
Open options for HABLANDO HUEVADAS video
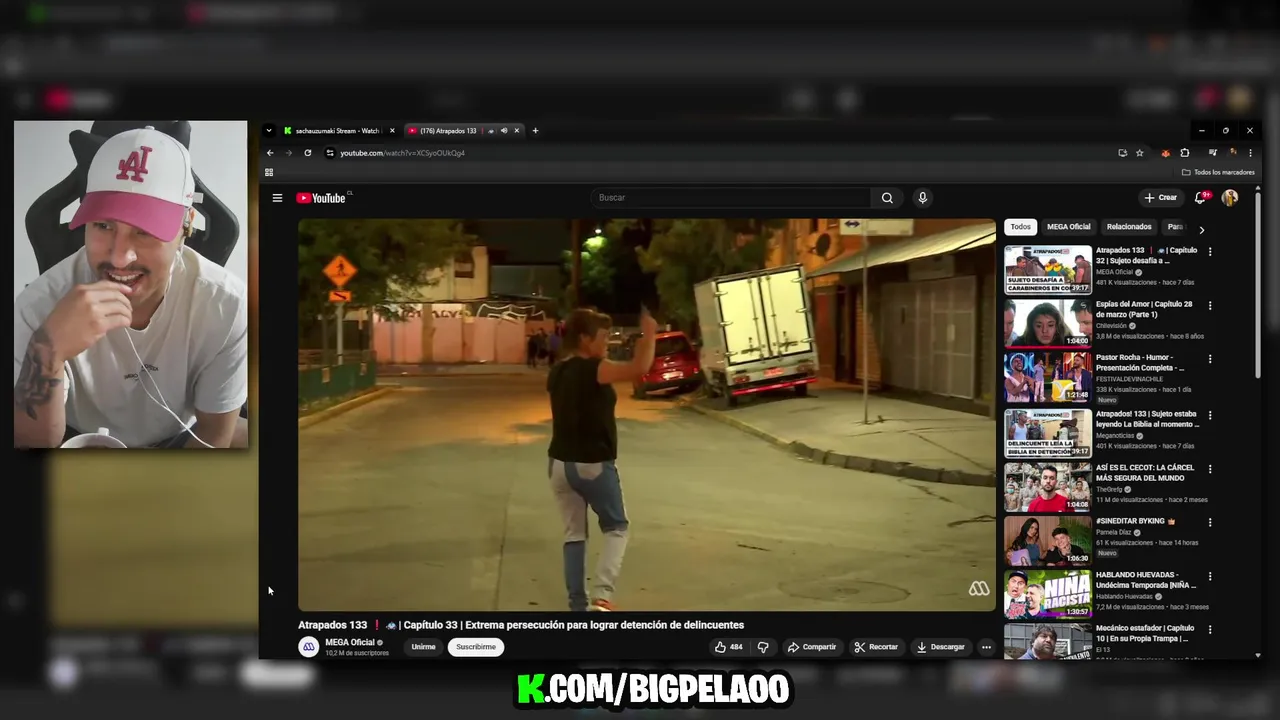(x=1210, y=577)
